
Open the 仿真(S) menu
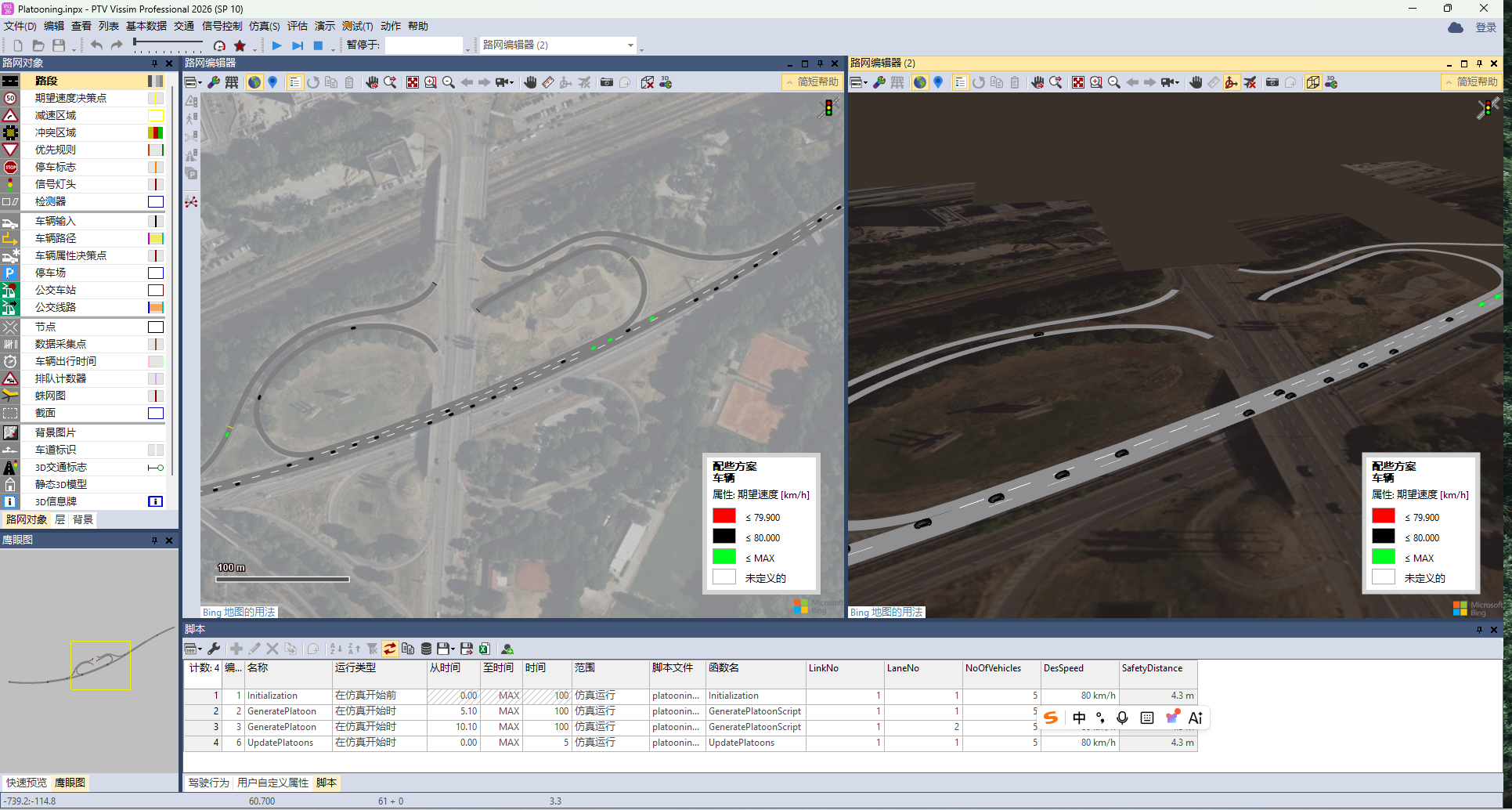(x=264, y=26)
